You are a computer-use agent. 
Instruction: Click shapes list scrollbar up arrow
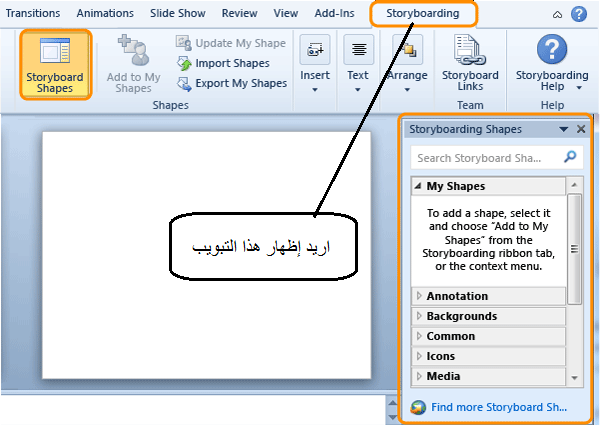pos(574,185)
